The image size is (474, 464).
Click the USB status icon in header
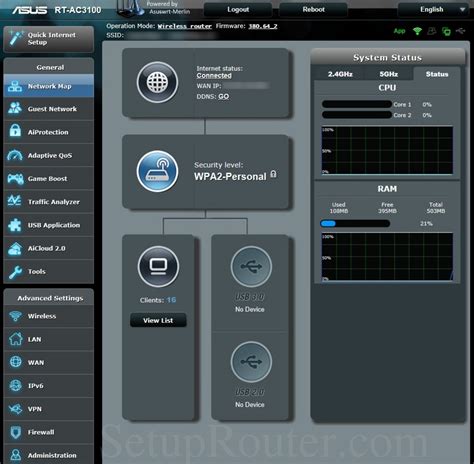pyautogui.click(x=461, y=31)
